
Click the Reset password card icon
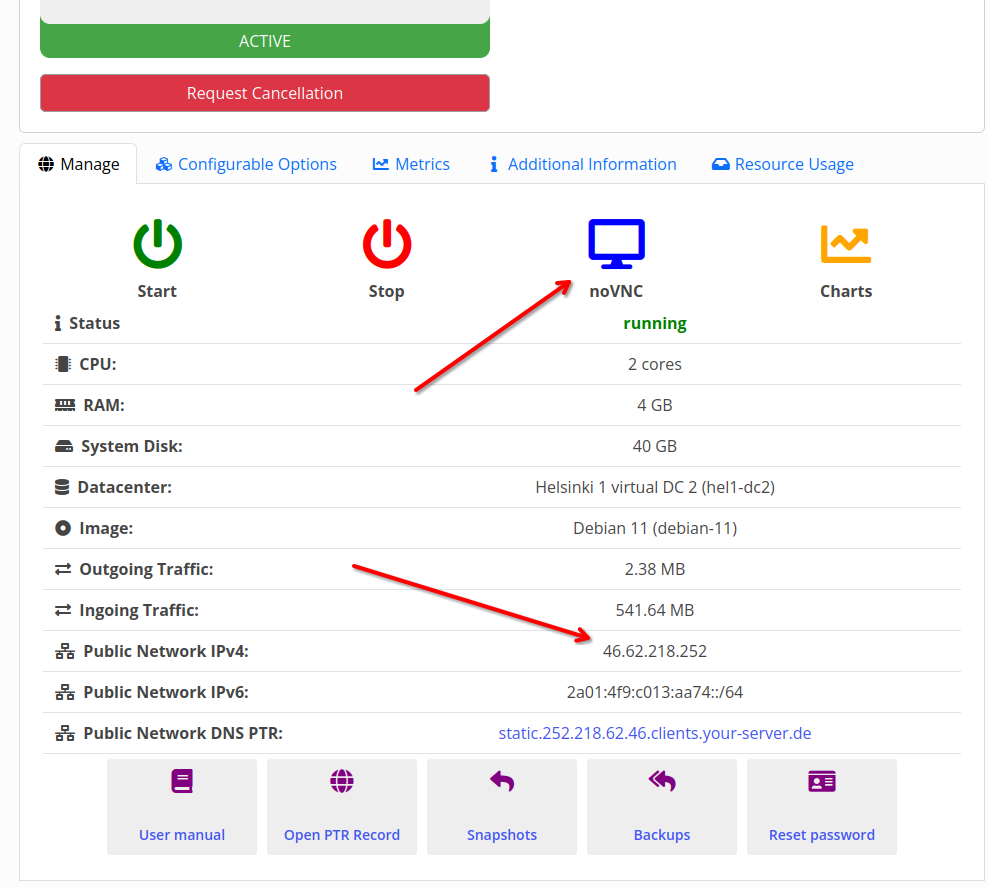coord(821,782)
